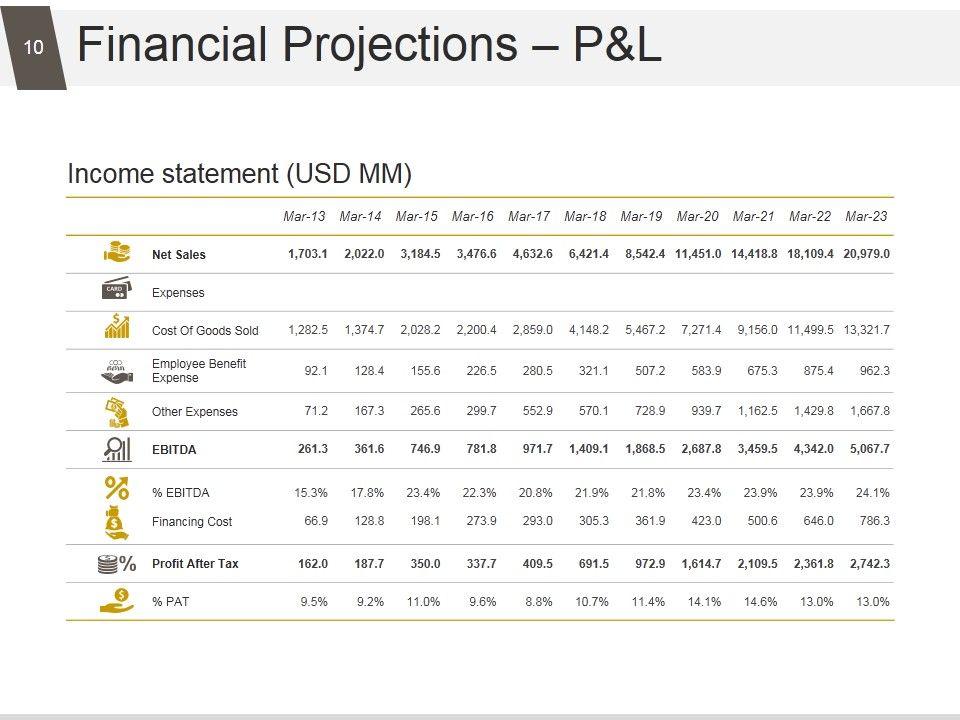Click the % EBITDA percent sign icon

tap(117, 489)
